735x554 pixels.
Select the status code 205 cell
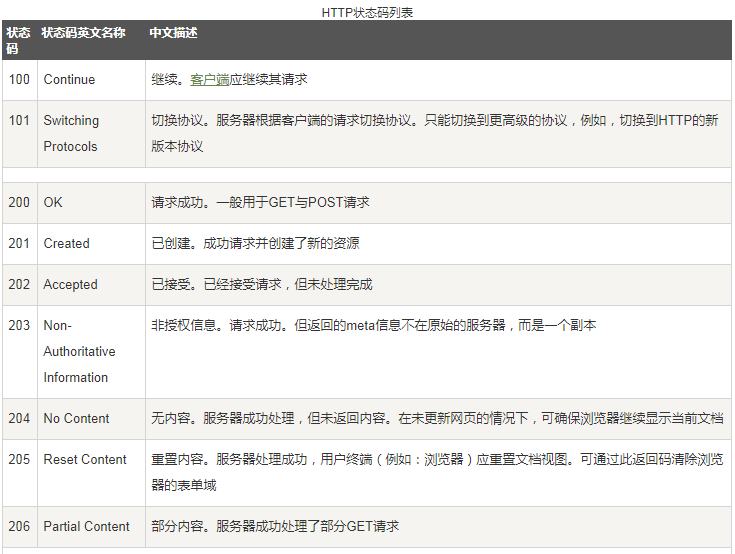pyautogui.click(x=20, y=472)
